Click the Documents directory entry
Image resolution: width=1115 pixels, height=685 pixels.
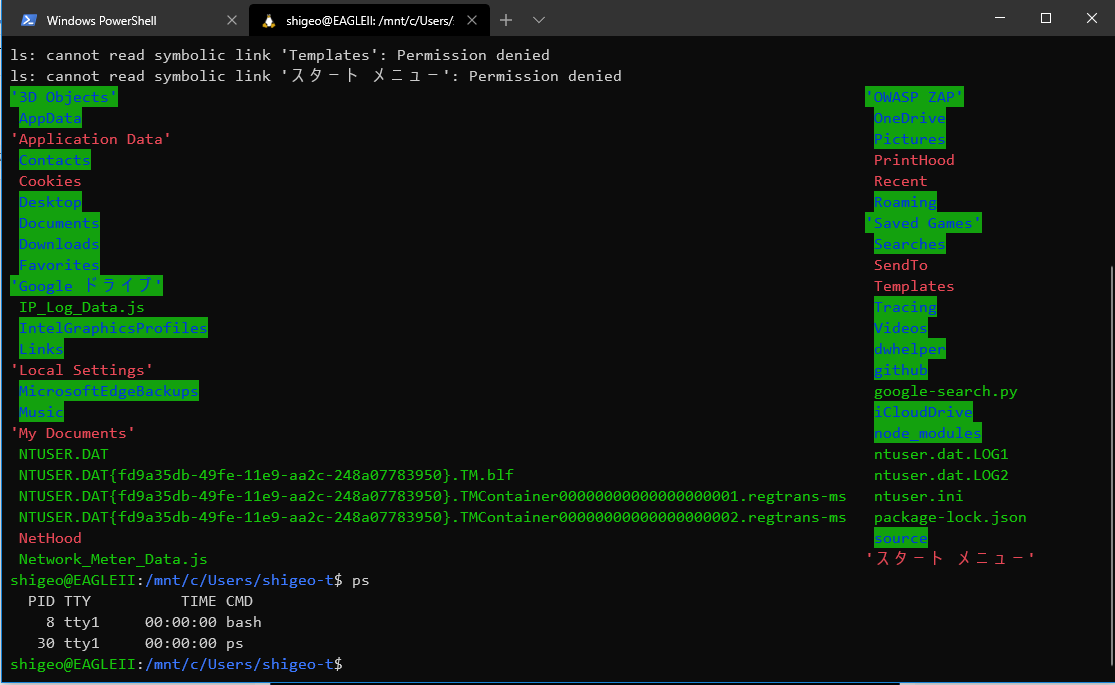59,223
